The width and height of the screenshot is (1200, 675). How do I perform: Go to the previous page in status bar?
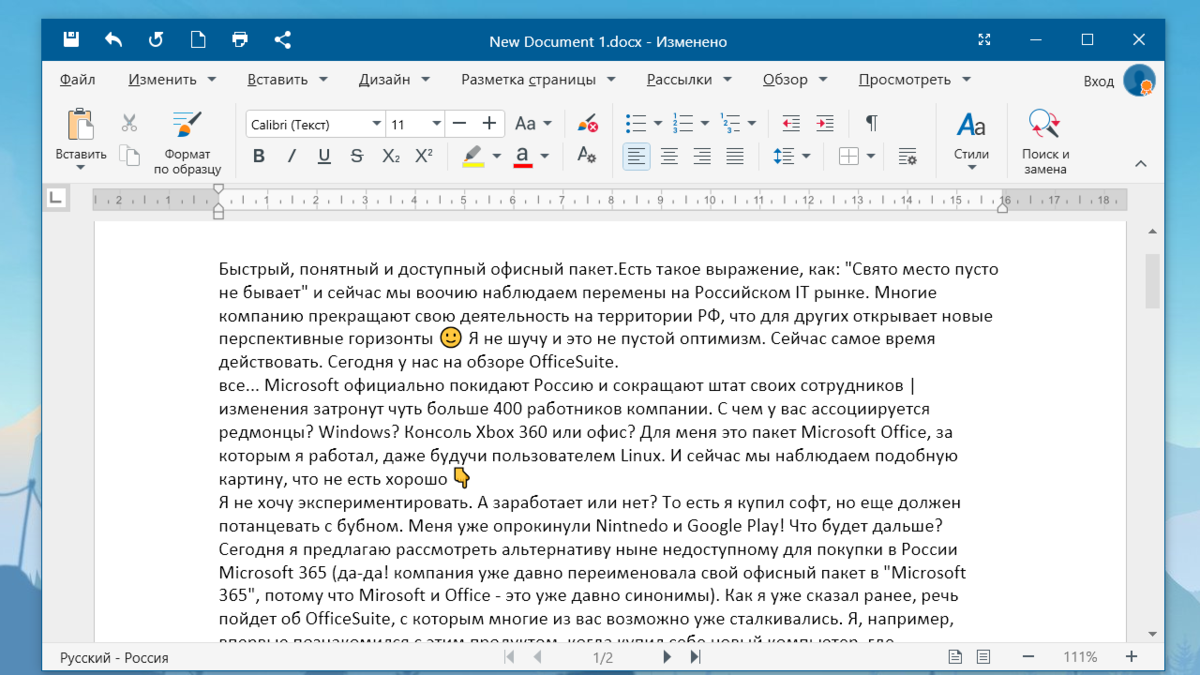tap(537, 657)
